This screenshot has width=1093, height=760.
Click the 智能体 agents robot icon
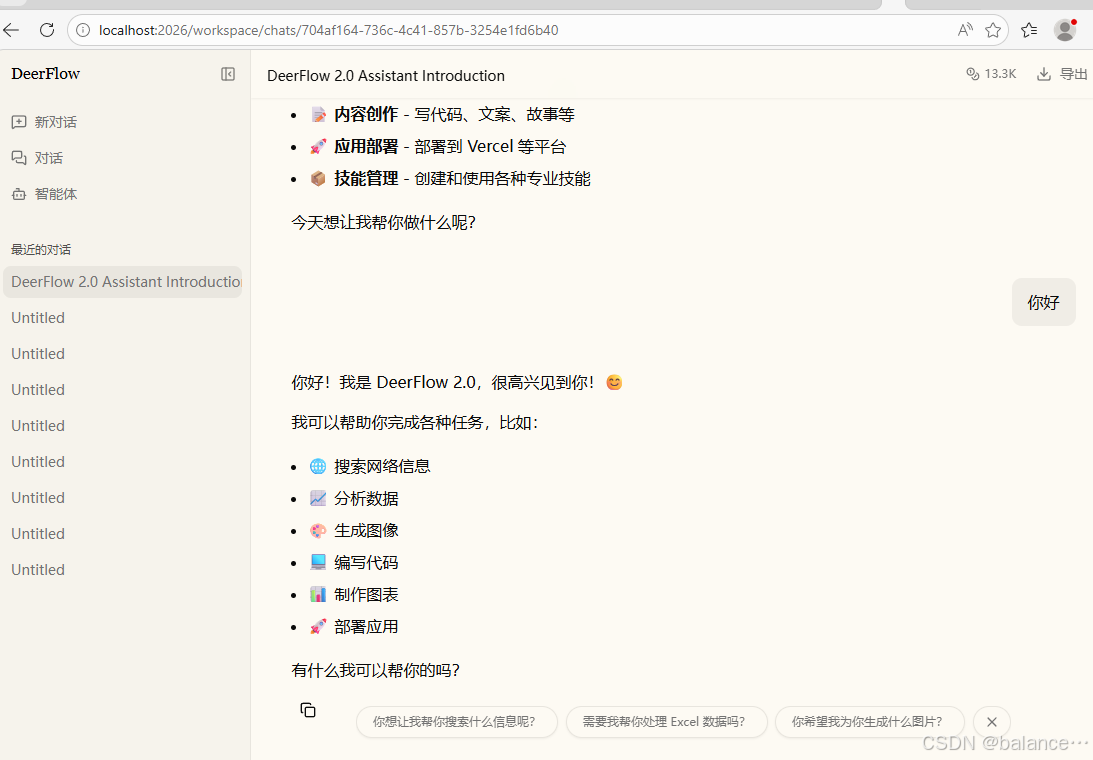(x=19, y=195)
